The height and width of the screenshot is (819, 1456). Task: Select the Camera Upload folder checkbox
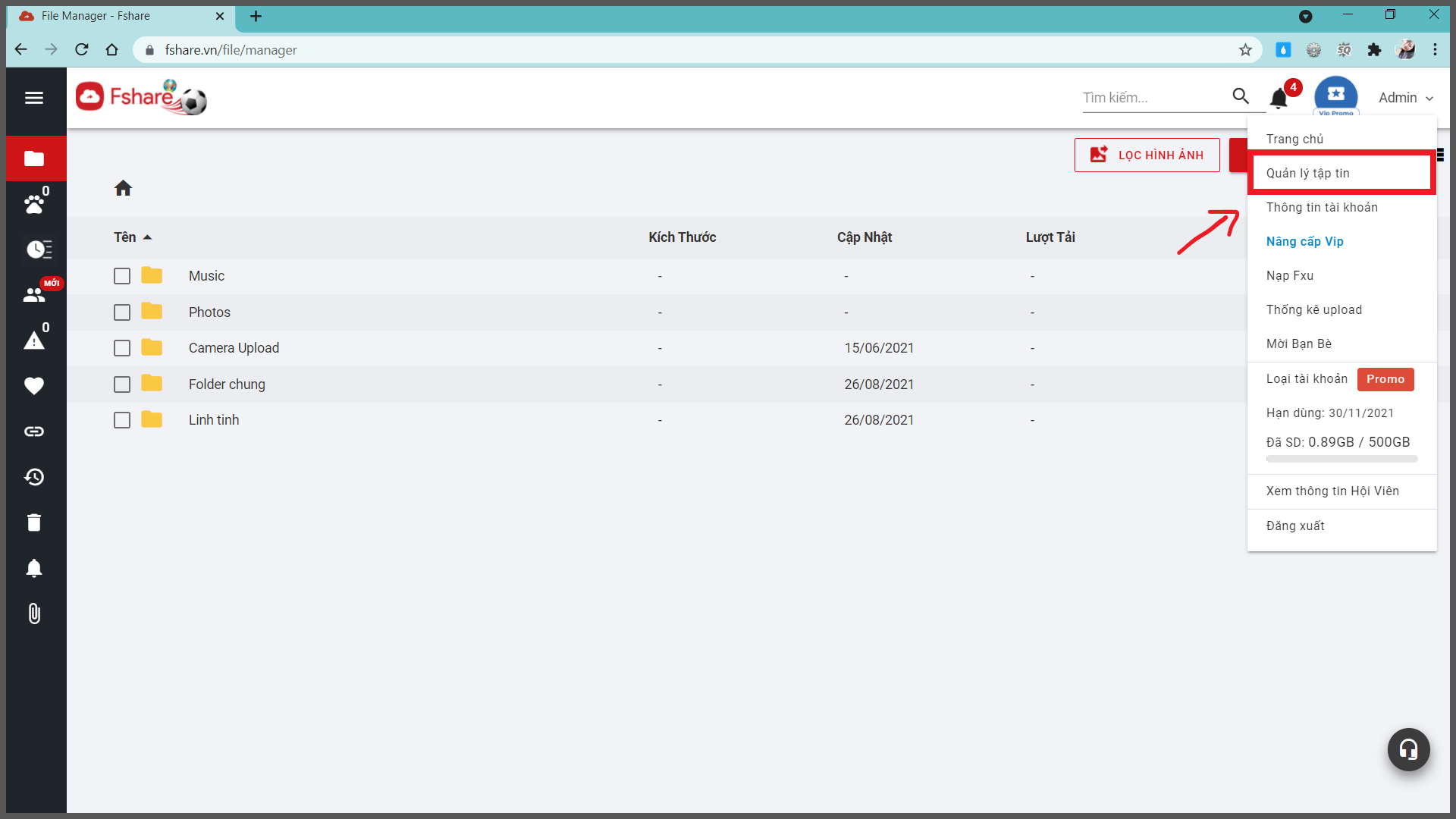coord(122,348)
